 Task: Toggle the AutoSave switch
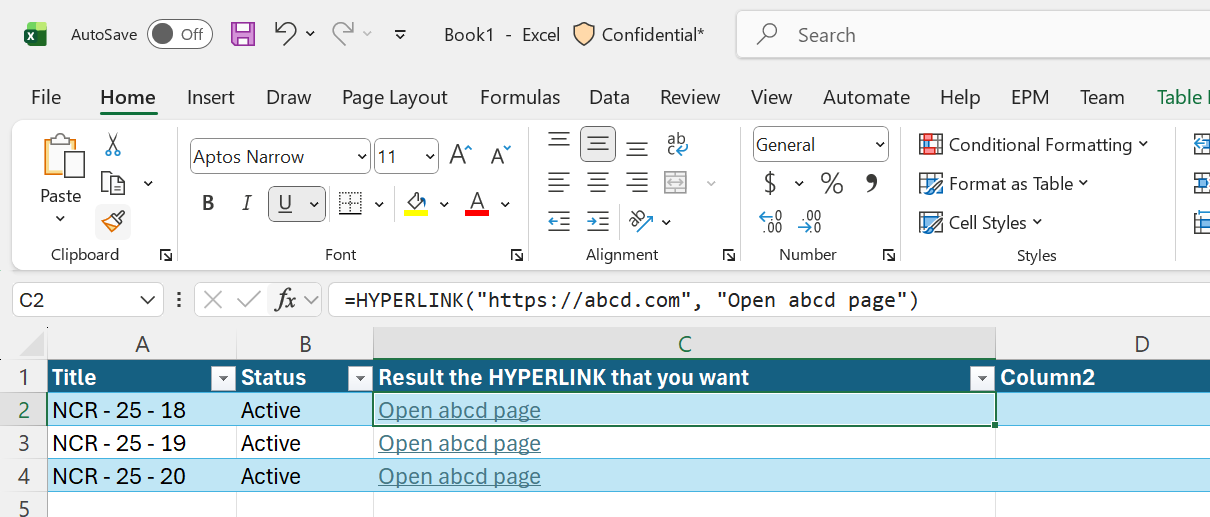179,34
